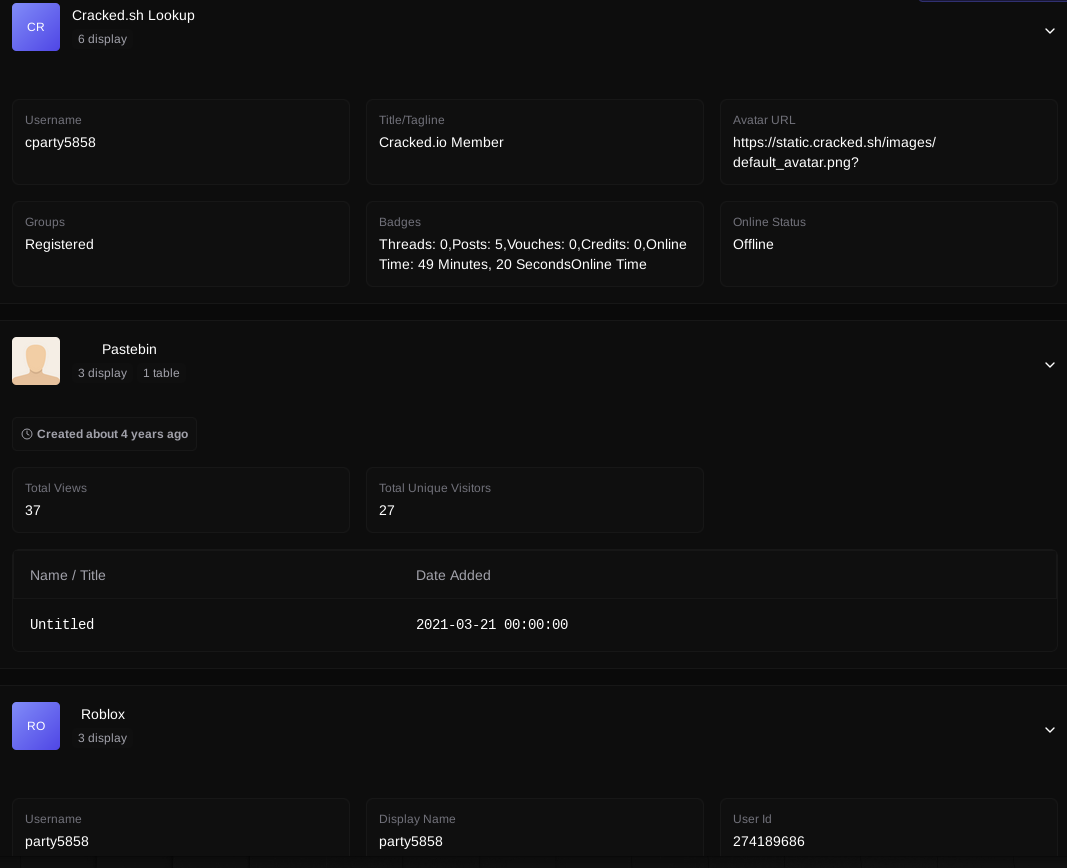Image resolution: width=1067 pixels, height=868 pixels.
Task: Click the Pastebin avatar thumbnail
Action: click(36, 361)
